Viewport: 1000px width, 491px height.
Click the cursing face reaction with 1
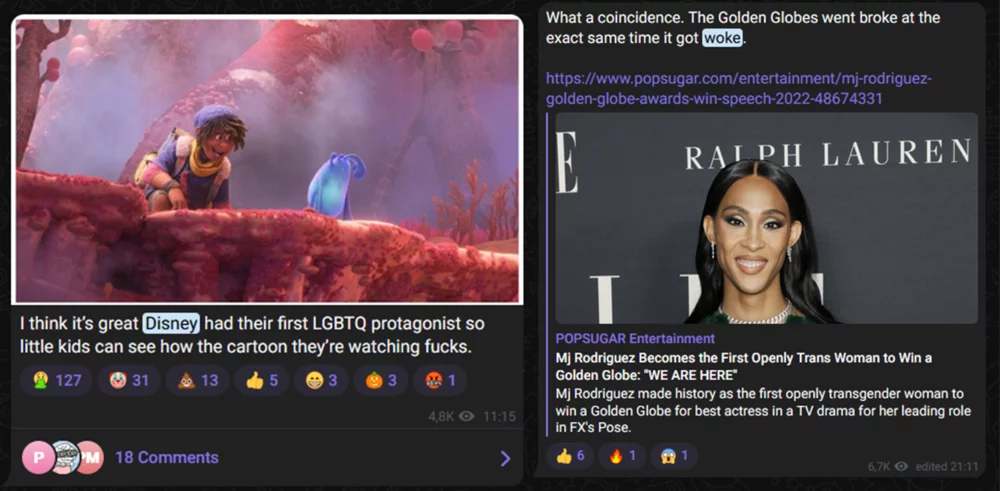440,381
